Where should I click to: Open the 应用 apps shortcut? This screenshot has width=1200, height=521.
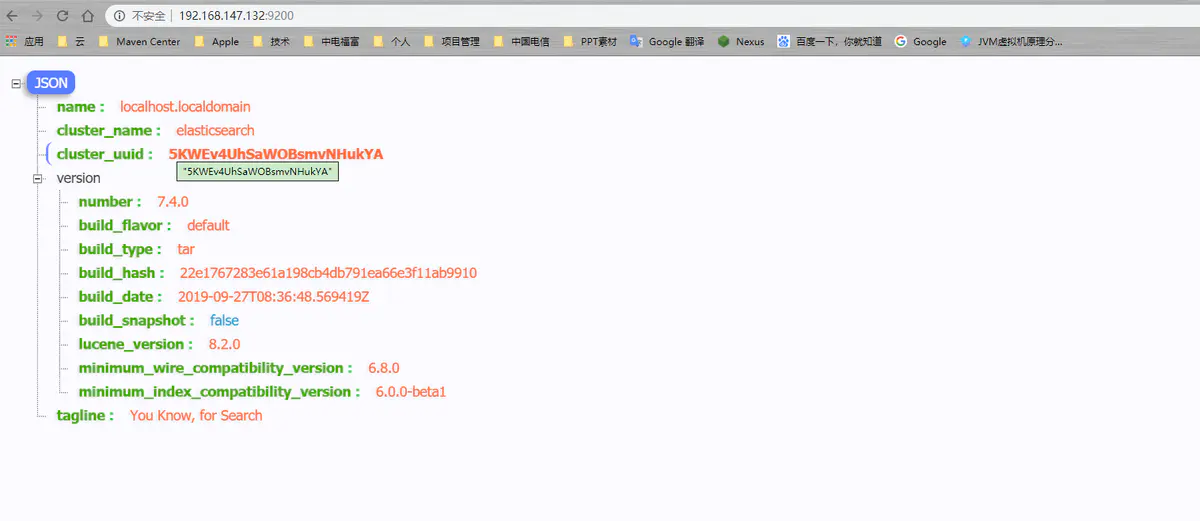tap(25, 41)
